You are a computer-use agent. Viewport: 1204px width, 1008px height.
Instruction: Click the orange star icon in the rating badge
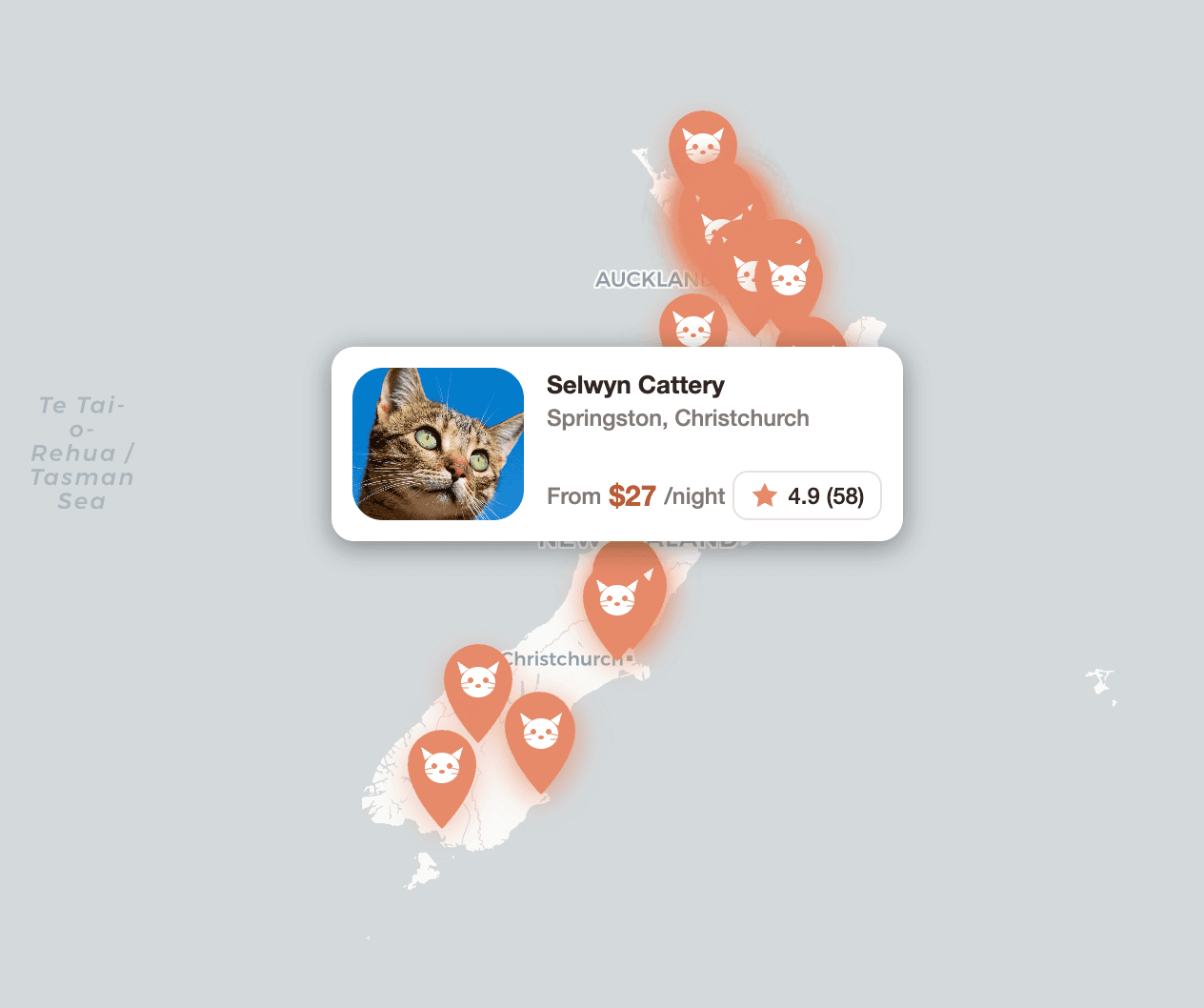point(765,495)
